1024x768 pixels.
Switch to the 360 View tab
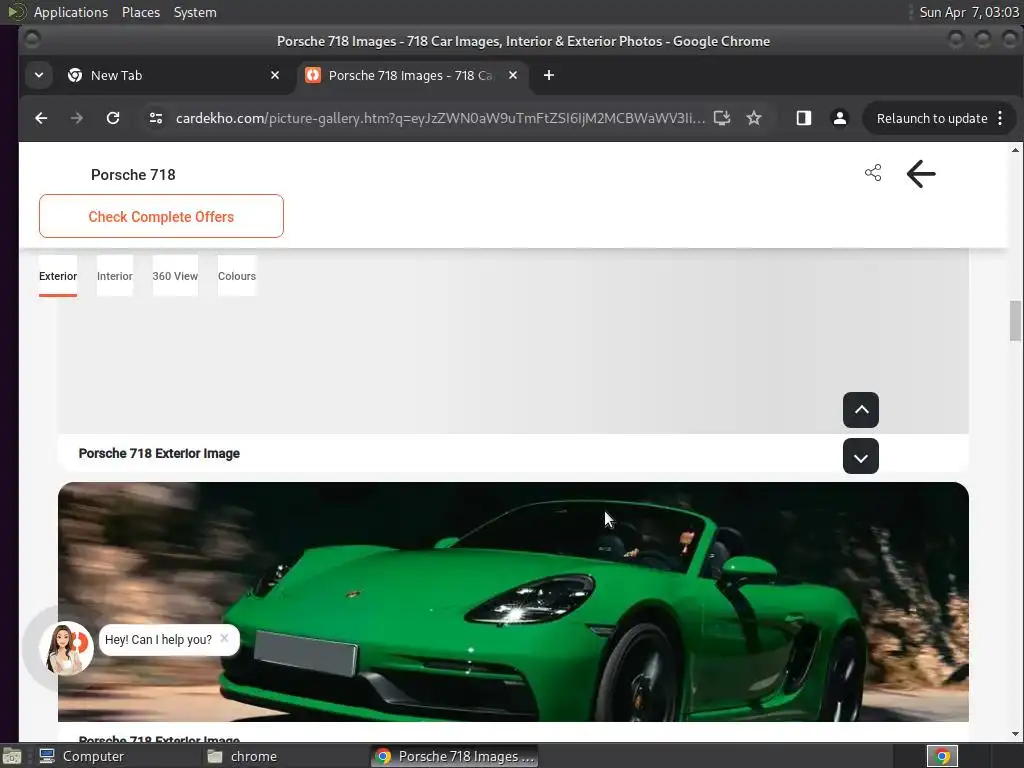175,276
